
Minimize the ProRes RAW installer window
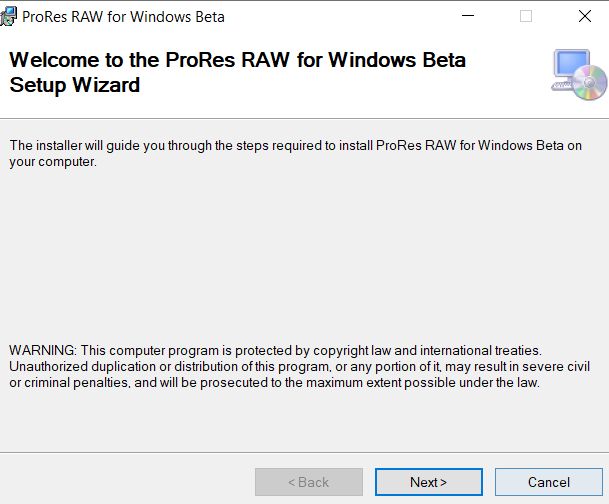[468, 16]
